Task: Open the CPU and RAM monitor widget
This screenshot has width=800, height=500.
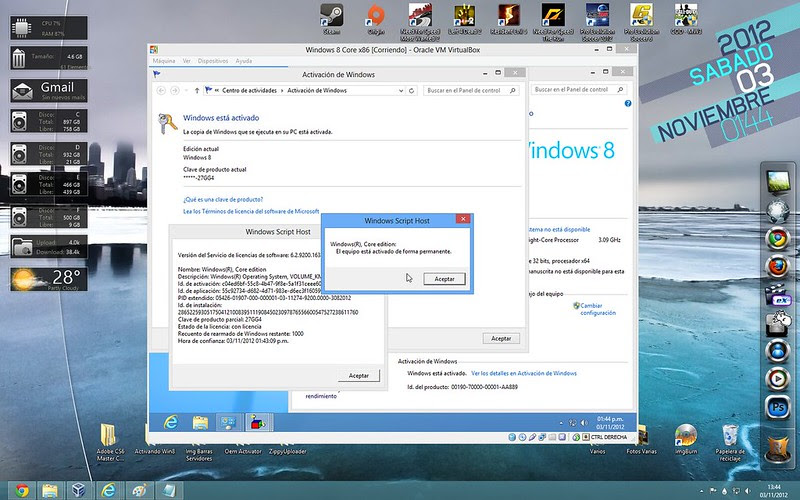Action: (49, 28)
